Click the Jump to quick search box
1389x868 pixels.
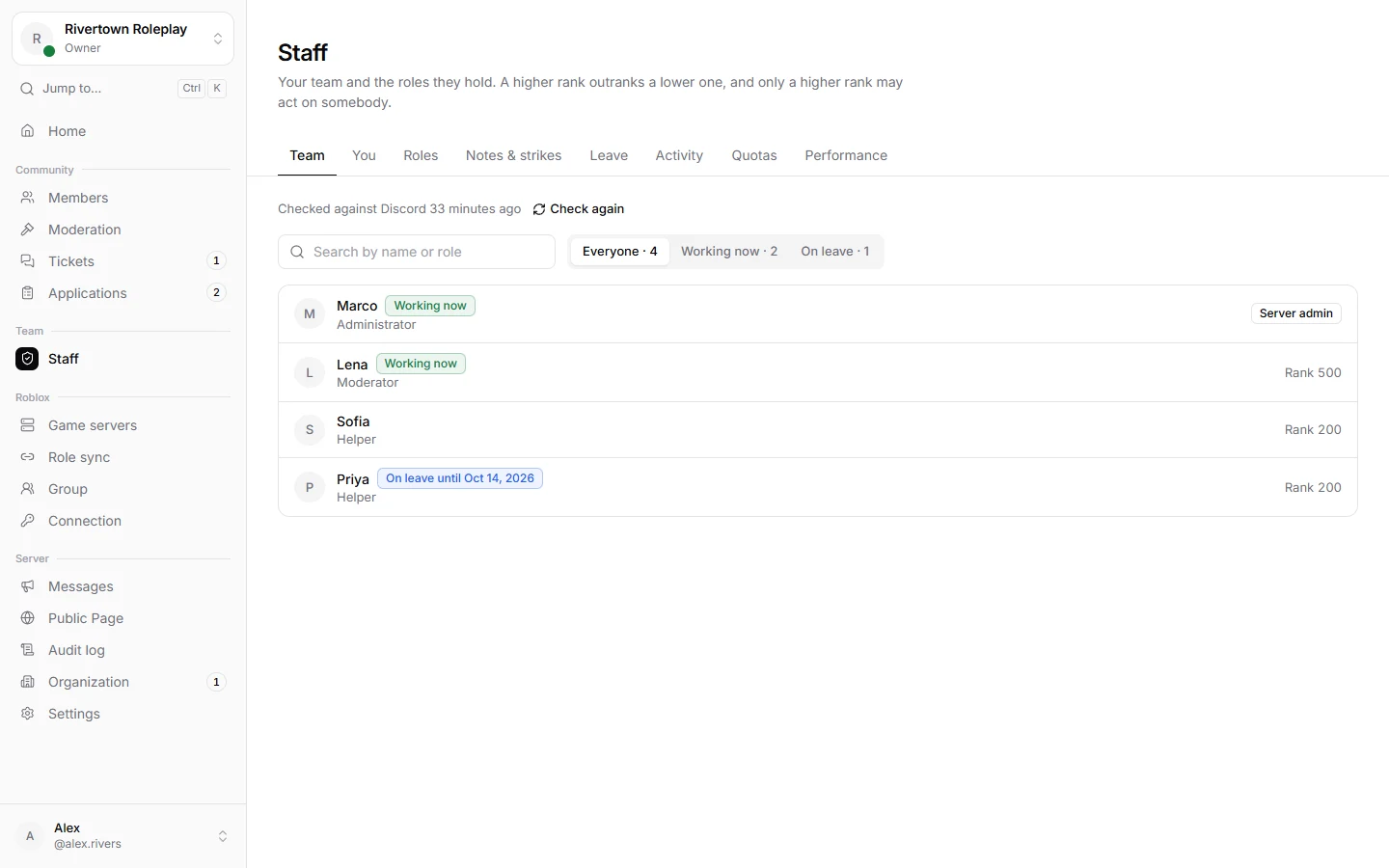point(123,89)
